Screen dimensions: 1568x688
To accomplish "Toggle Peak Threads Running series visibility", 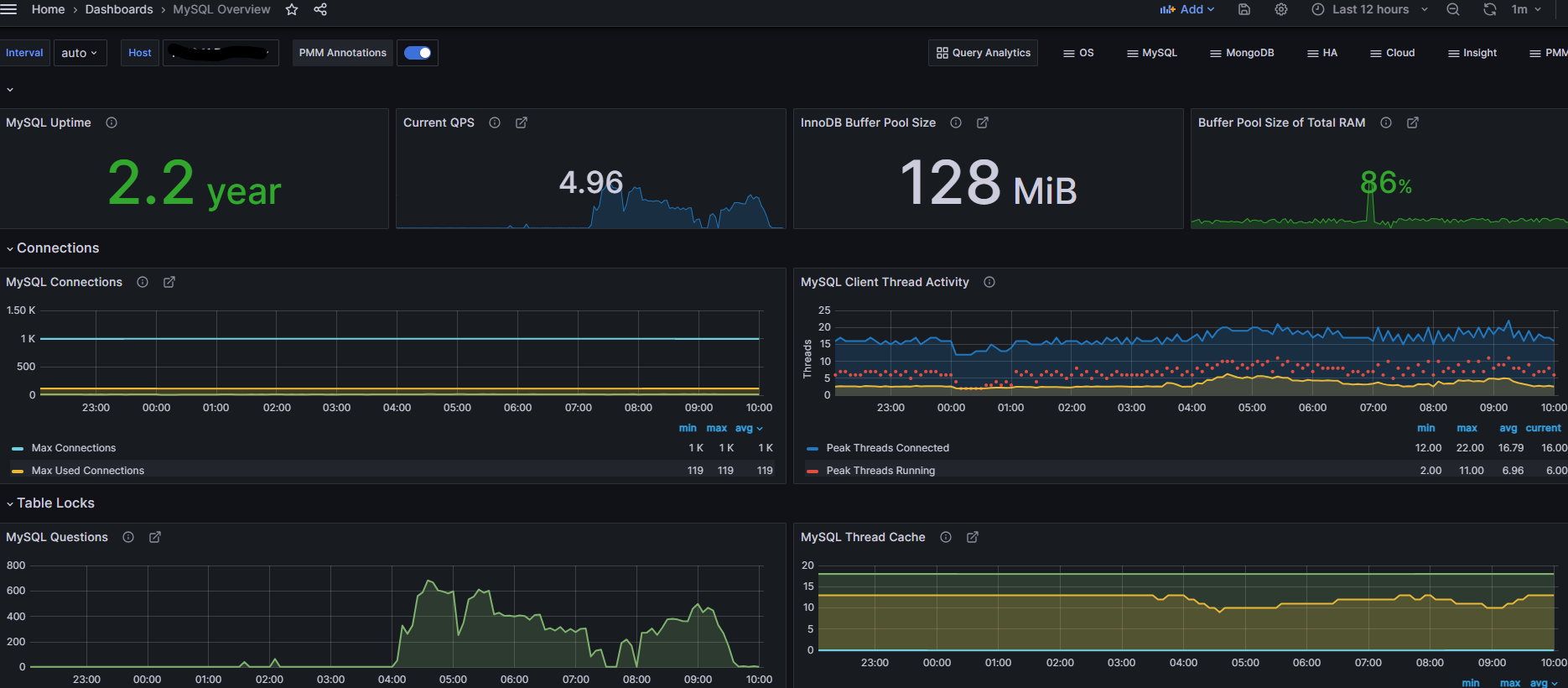I will click(x=880, y=471).
